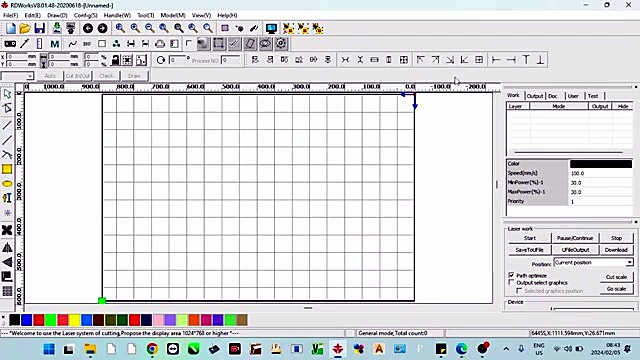
Task: Click the SaveToUFile button
Action: pos(529,250)
